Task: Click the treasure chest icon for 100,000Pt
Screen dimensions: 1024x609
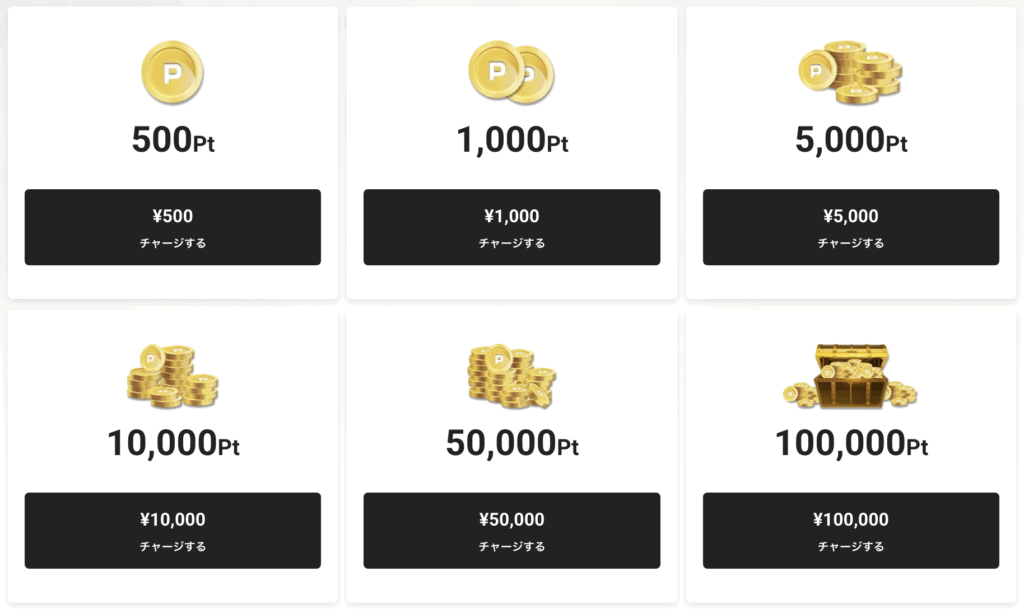Action: [x=850, y=376]
